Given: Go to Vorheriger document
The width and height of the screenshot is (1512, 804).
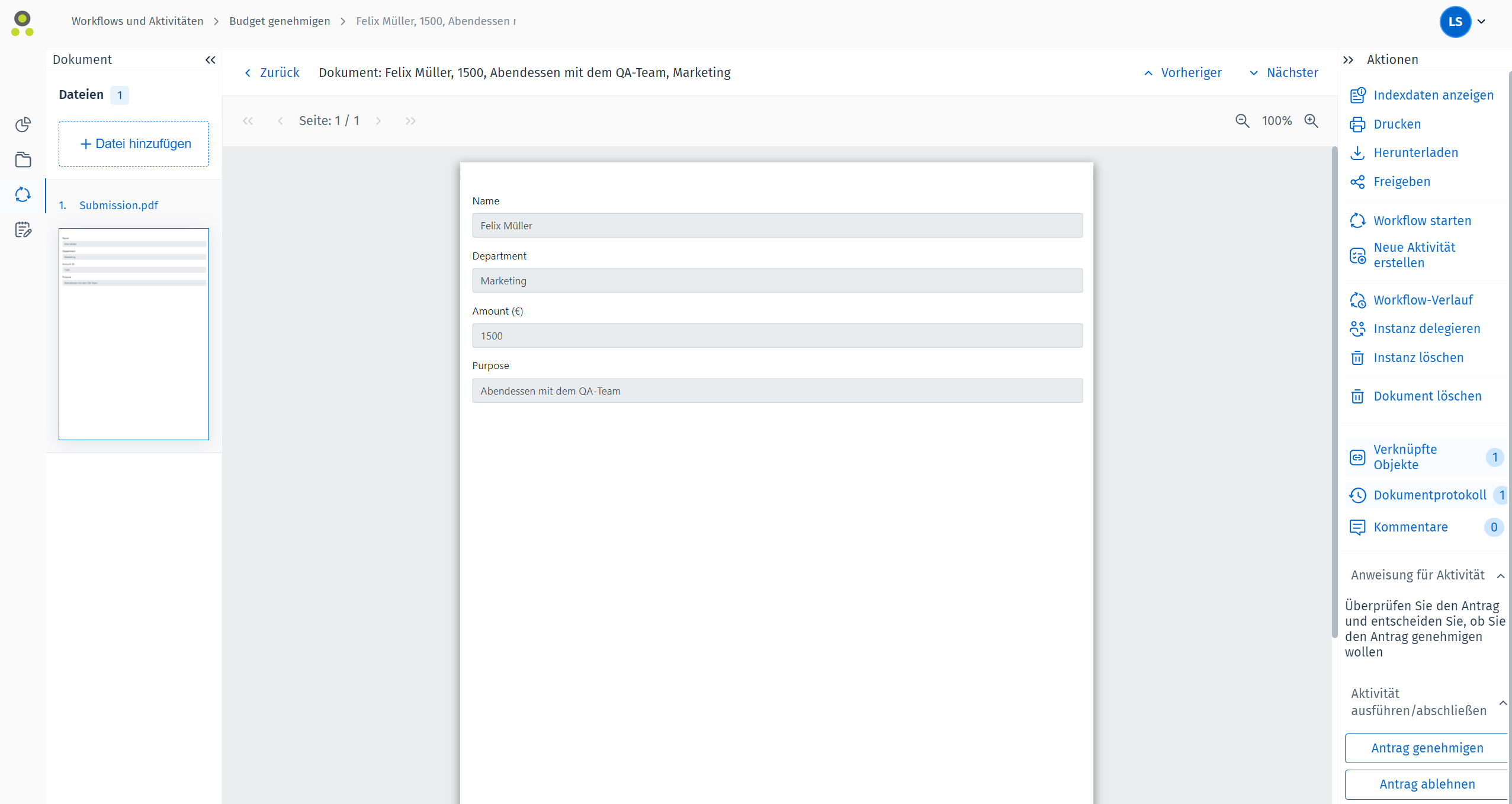Looking at the screenshot, I should [1183, 73].
